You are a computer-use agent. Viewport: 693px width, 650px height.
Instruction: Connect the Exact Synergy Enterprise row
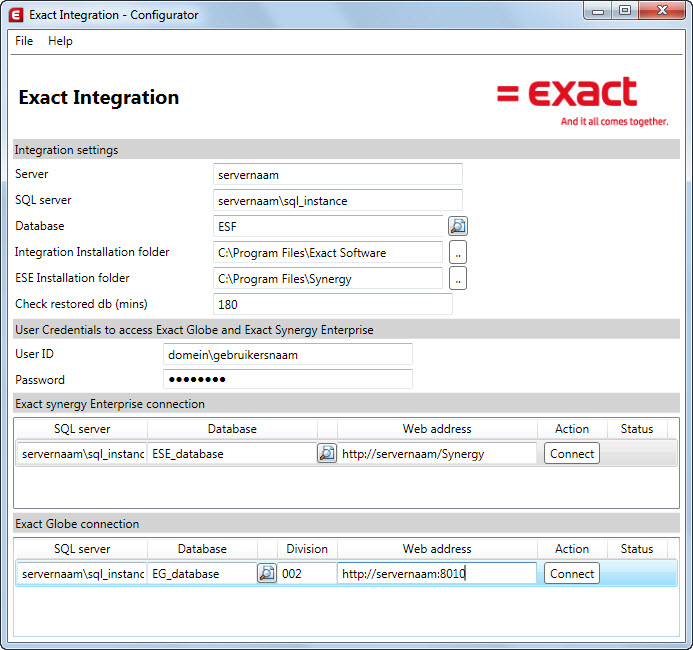(x=571, y=453)
